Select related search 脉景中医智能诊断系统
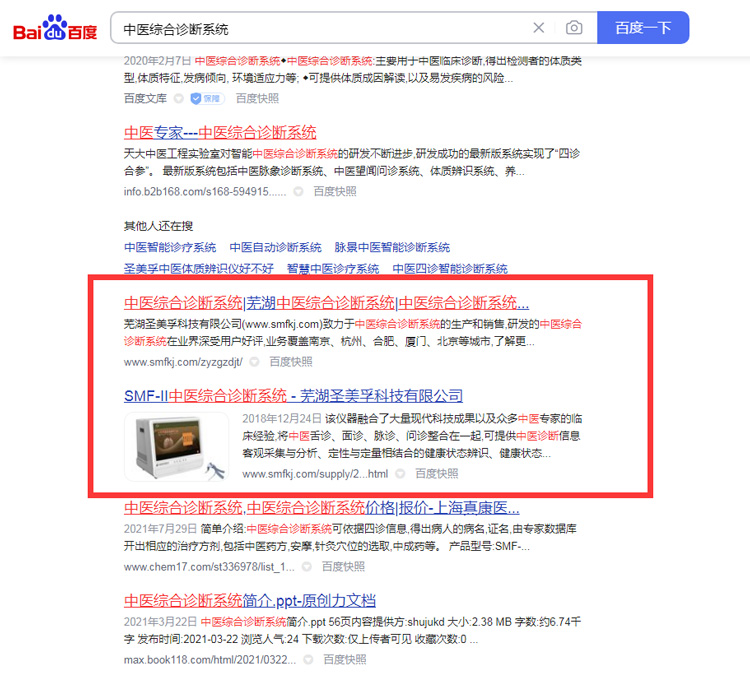This screenshot has width=750, height=673. point(392,247)
